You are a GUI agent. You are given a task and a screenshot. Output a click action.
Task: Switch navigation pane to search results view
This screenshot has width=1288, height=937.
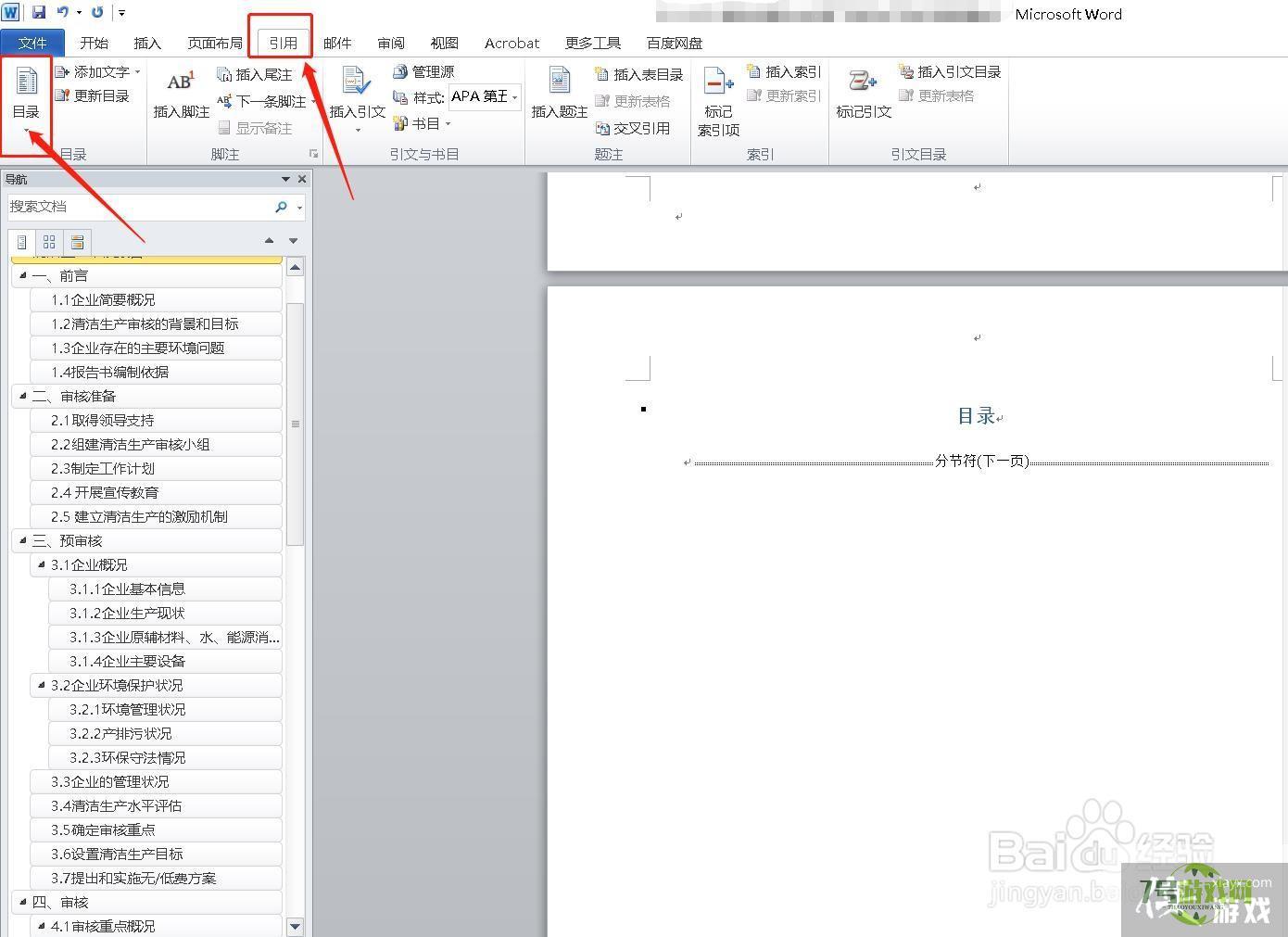78,241
